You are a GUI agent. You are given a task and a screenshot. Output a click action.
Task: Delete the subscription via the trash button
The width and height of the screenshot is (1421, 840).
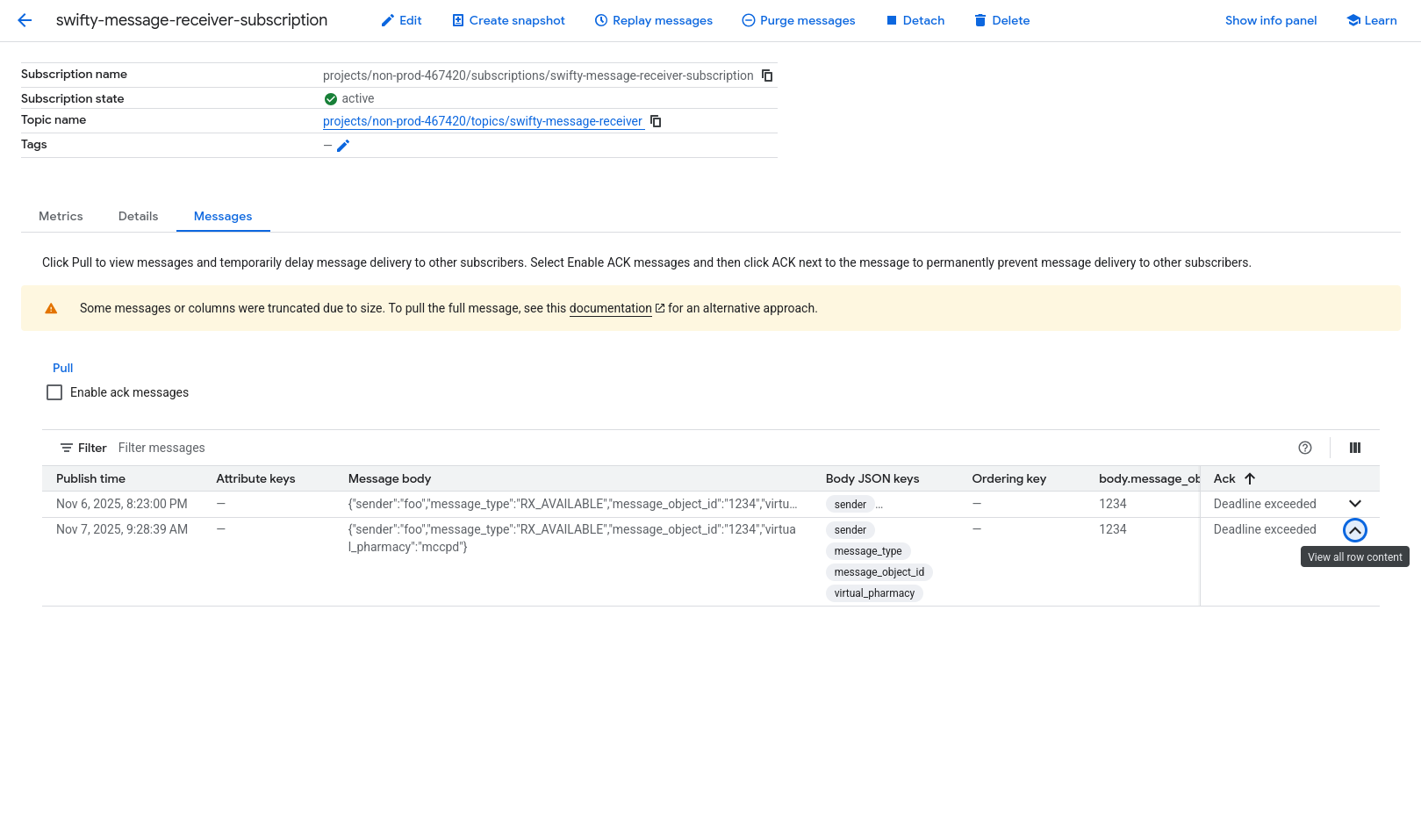[x=1001, y=20]
